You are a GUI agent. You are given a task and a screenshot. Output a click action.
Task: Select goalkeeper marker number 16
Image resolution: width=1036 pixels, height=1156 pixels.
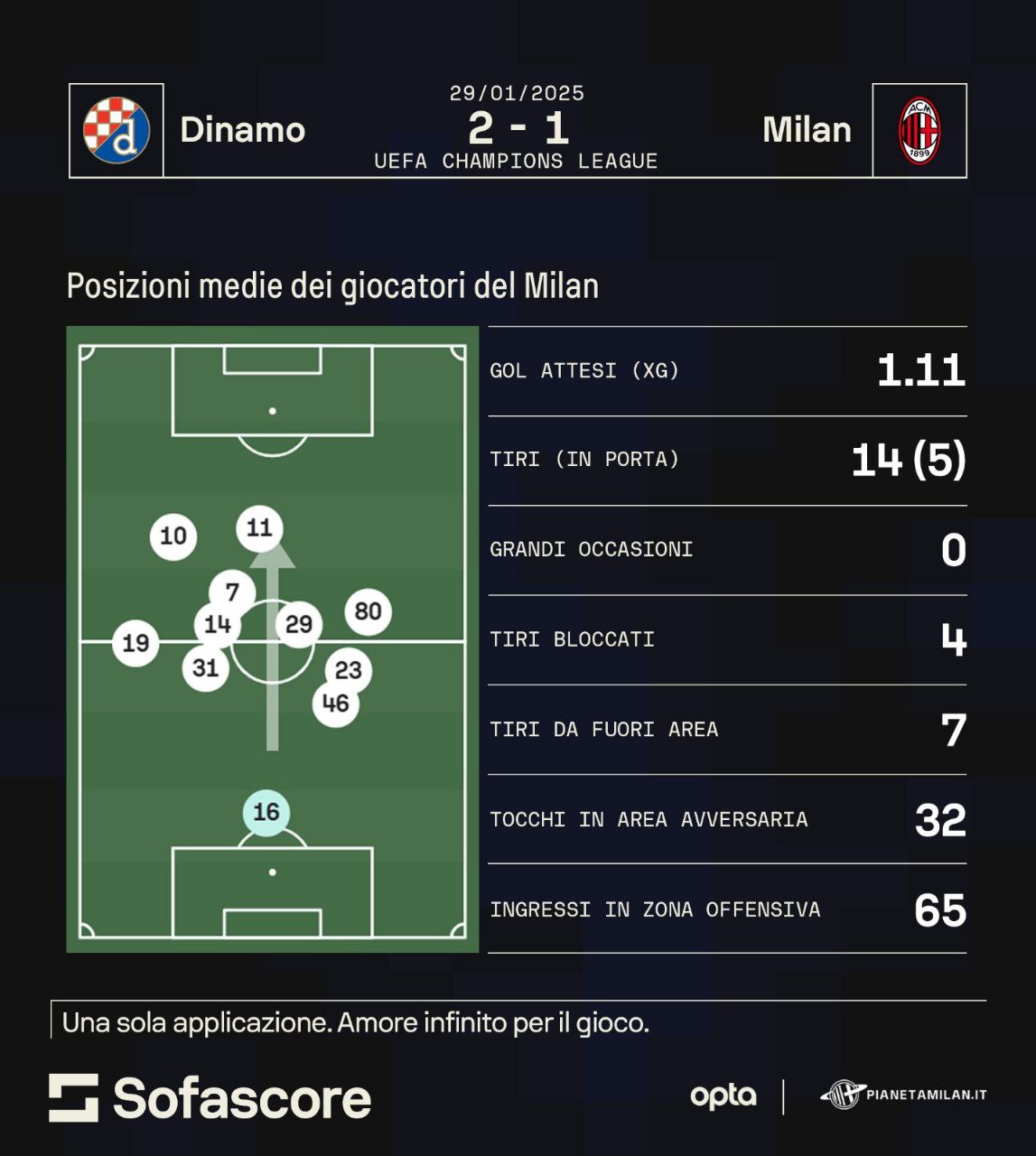click(266, 812)
